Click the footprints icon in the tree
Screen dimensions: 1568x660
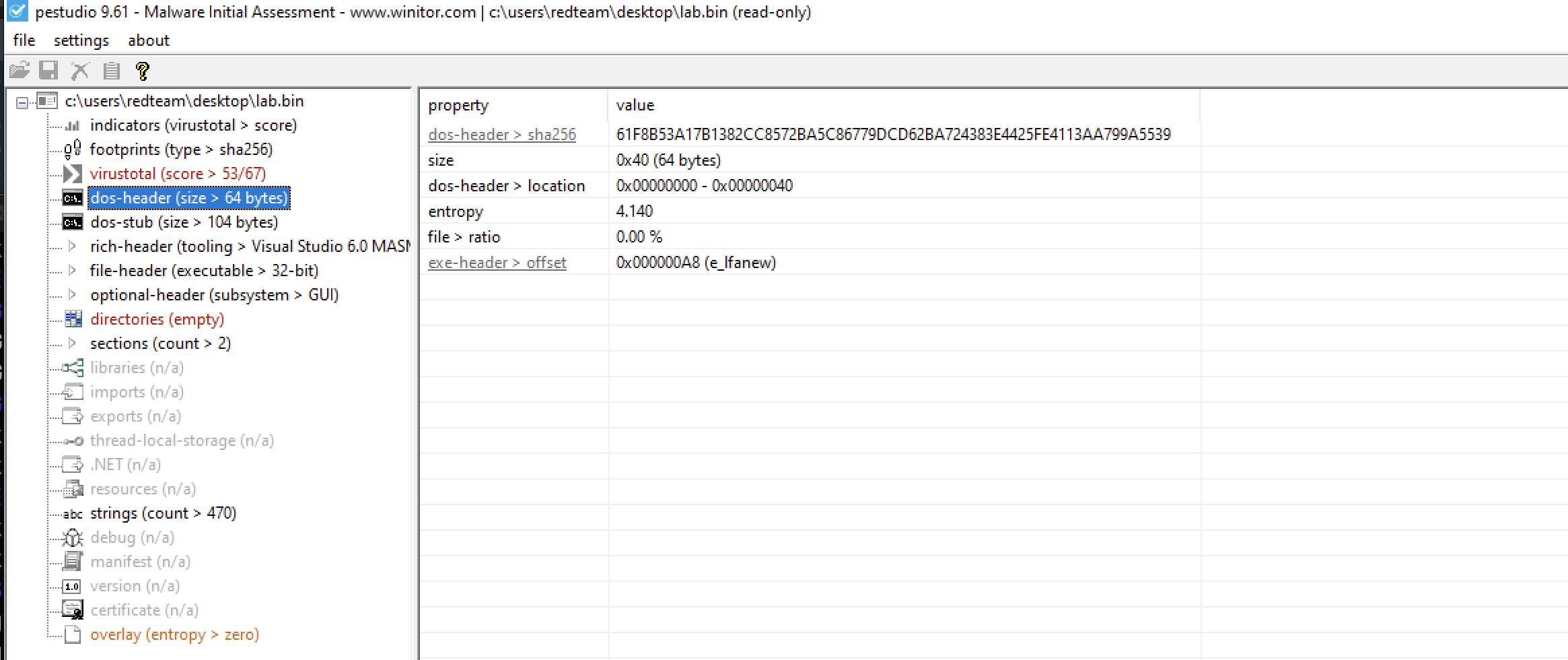pyautogui.click(x=73, y=150)
